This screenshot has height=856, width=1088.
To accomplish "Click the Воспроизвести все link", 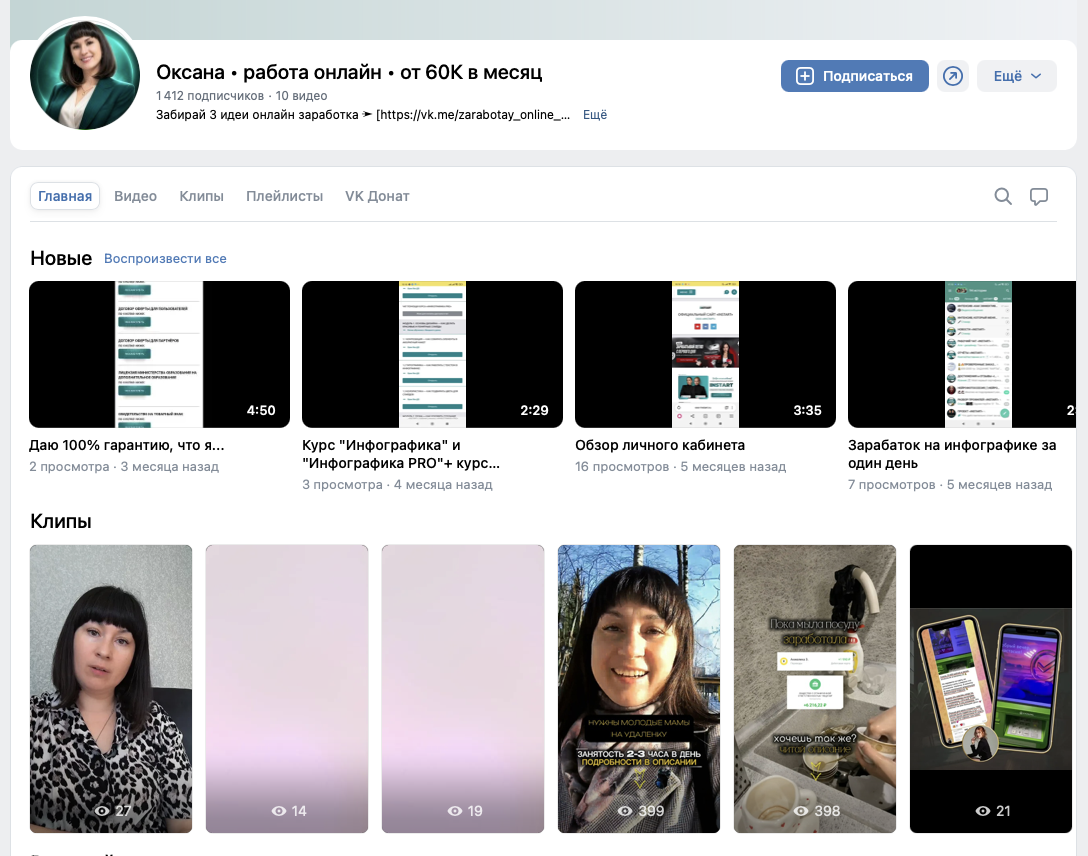I will [x=165, y=259].
